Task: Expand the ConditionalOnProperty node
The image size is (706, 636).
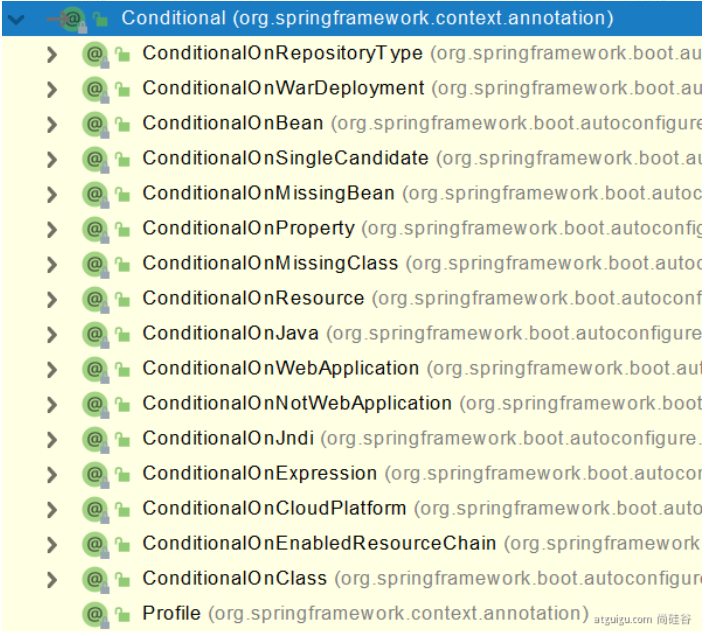Action: point(52,230)
